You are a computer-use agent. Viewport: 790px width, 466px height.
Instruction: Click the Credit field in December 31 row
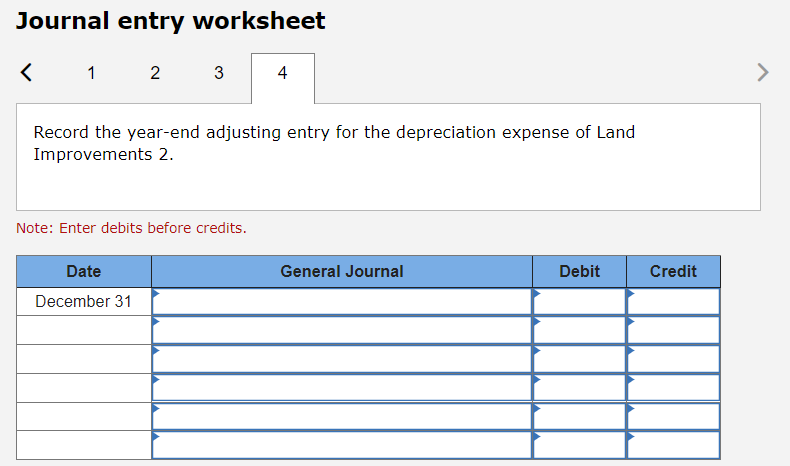pos(674,301)
